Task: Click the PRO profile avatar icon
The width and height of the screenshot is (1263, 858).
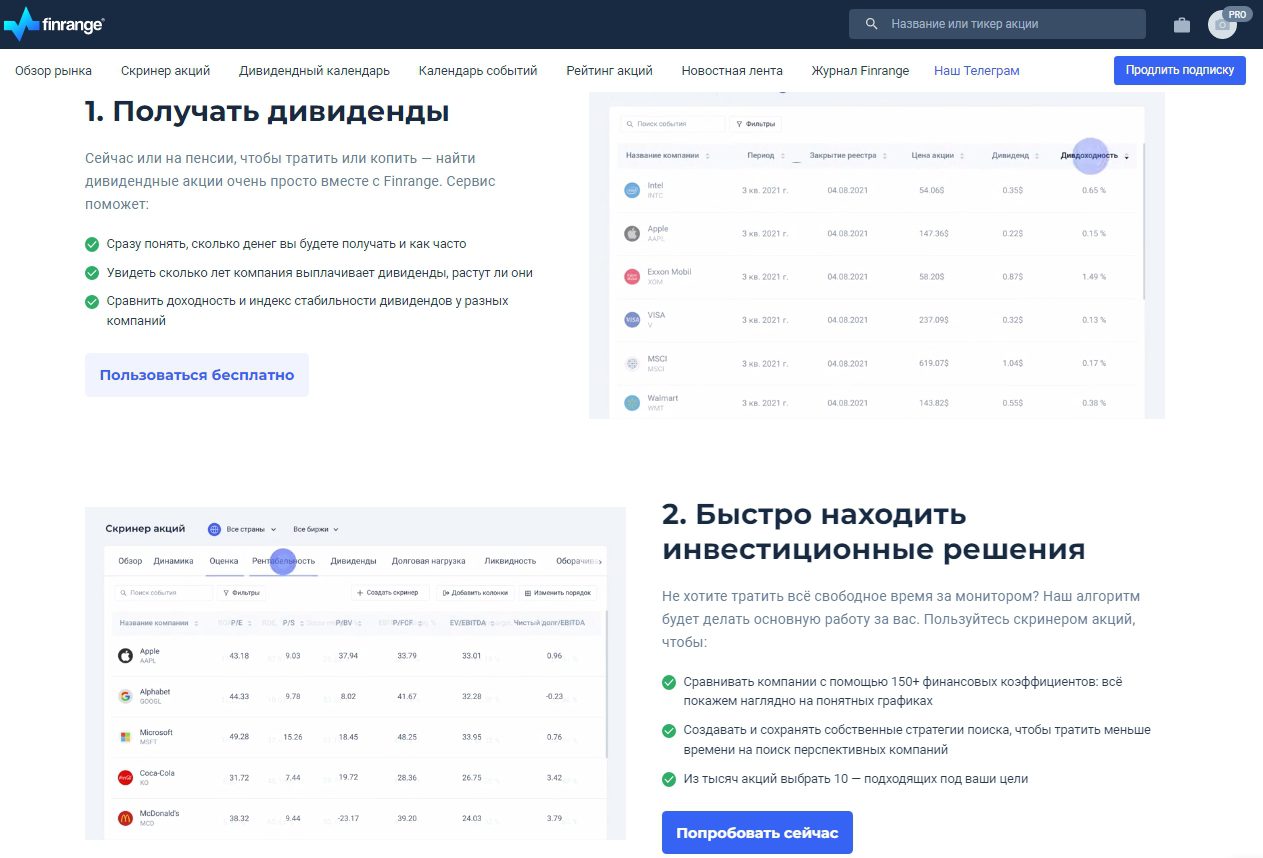Action: tap(1222, 24)
